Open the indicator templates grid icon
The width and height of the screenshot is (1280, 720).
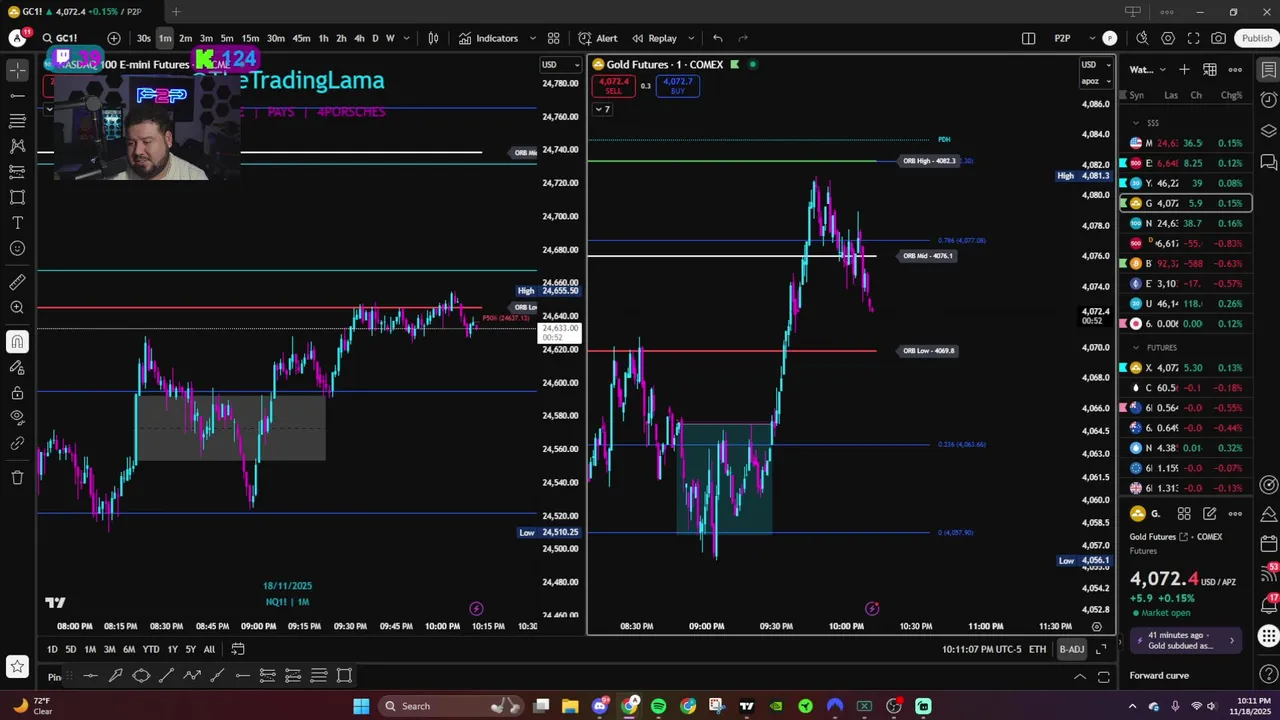tap(553, 38)
